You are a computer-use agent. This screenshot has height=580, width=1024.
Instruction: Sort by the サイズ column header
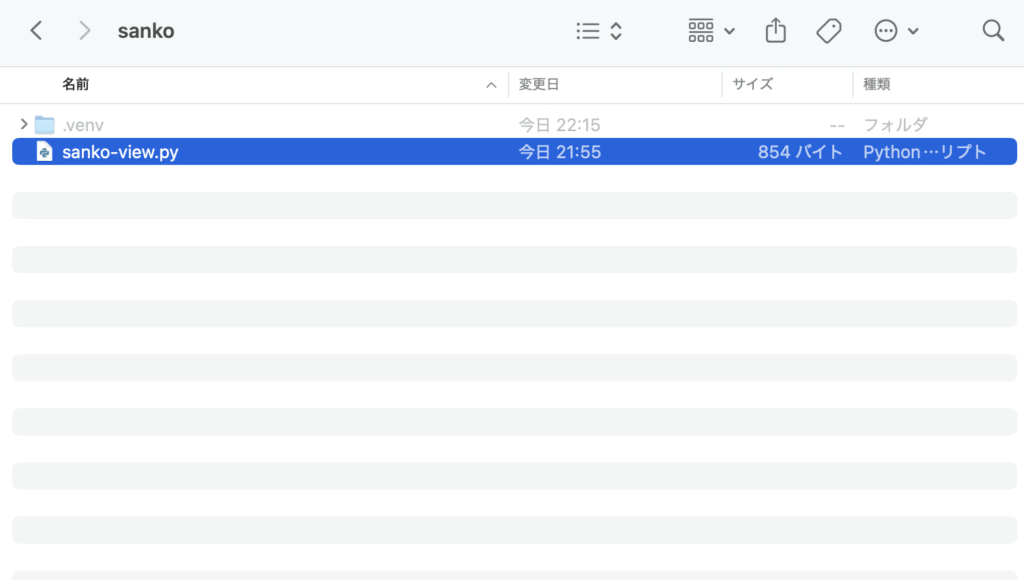[752, 85]
